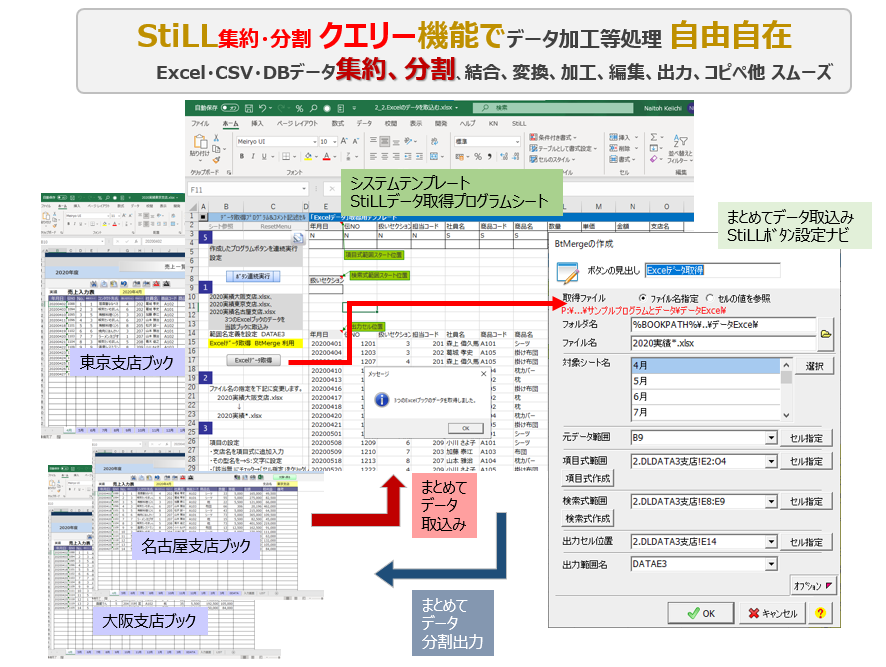Image resolution: width=886 pixels, height=667 pixels.
Task: Click the Underline icon in Font group
Action: [x=263, y=157]
